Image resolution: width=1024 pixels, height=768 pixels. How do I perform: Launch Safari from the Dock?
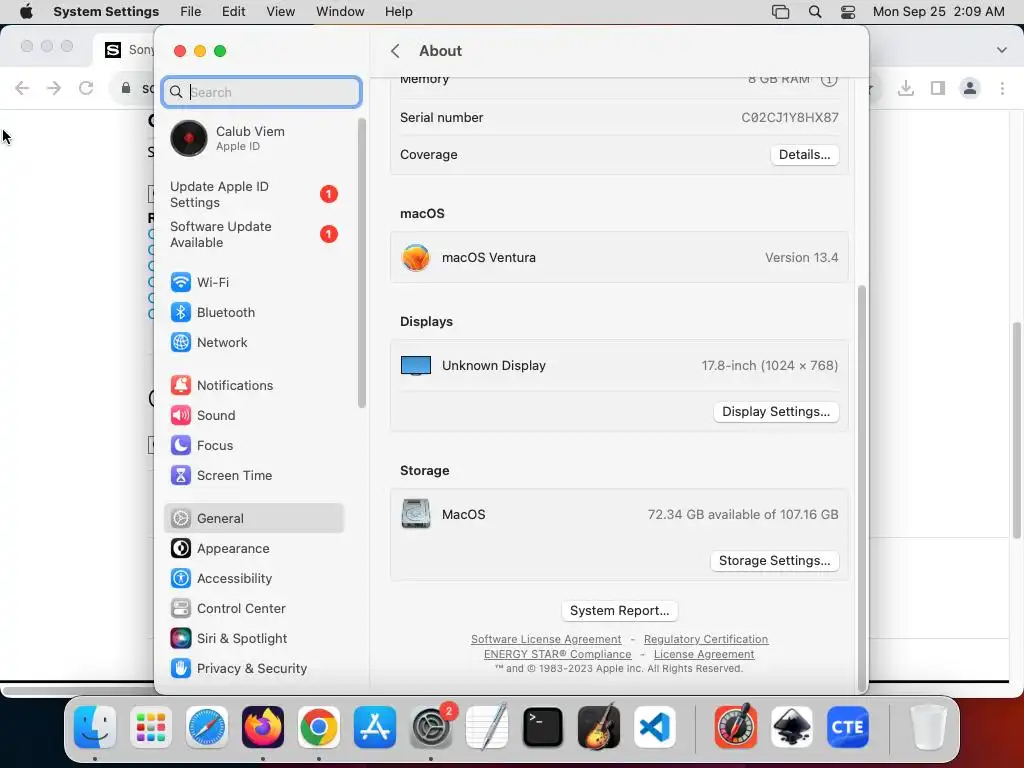tap(207, 727)
